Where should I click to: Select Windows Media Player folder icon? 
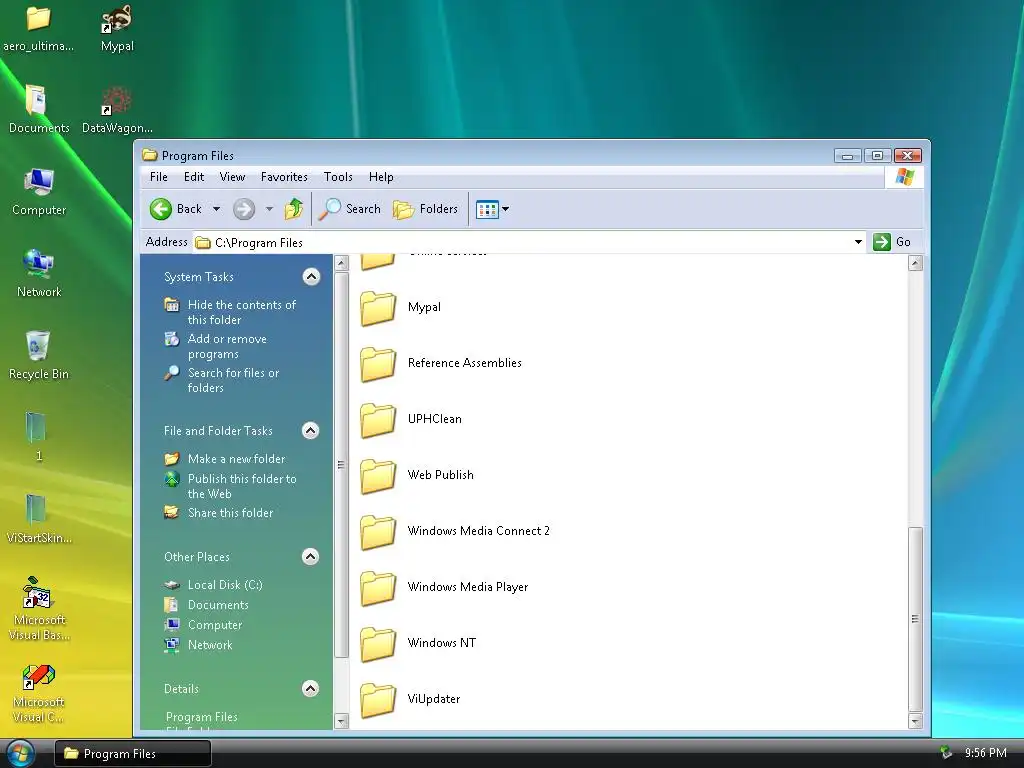point(378,588)
